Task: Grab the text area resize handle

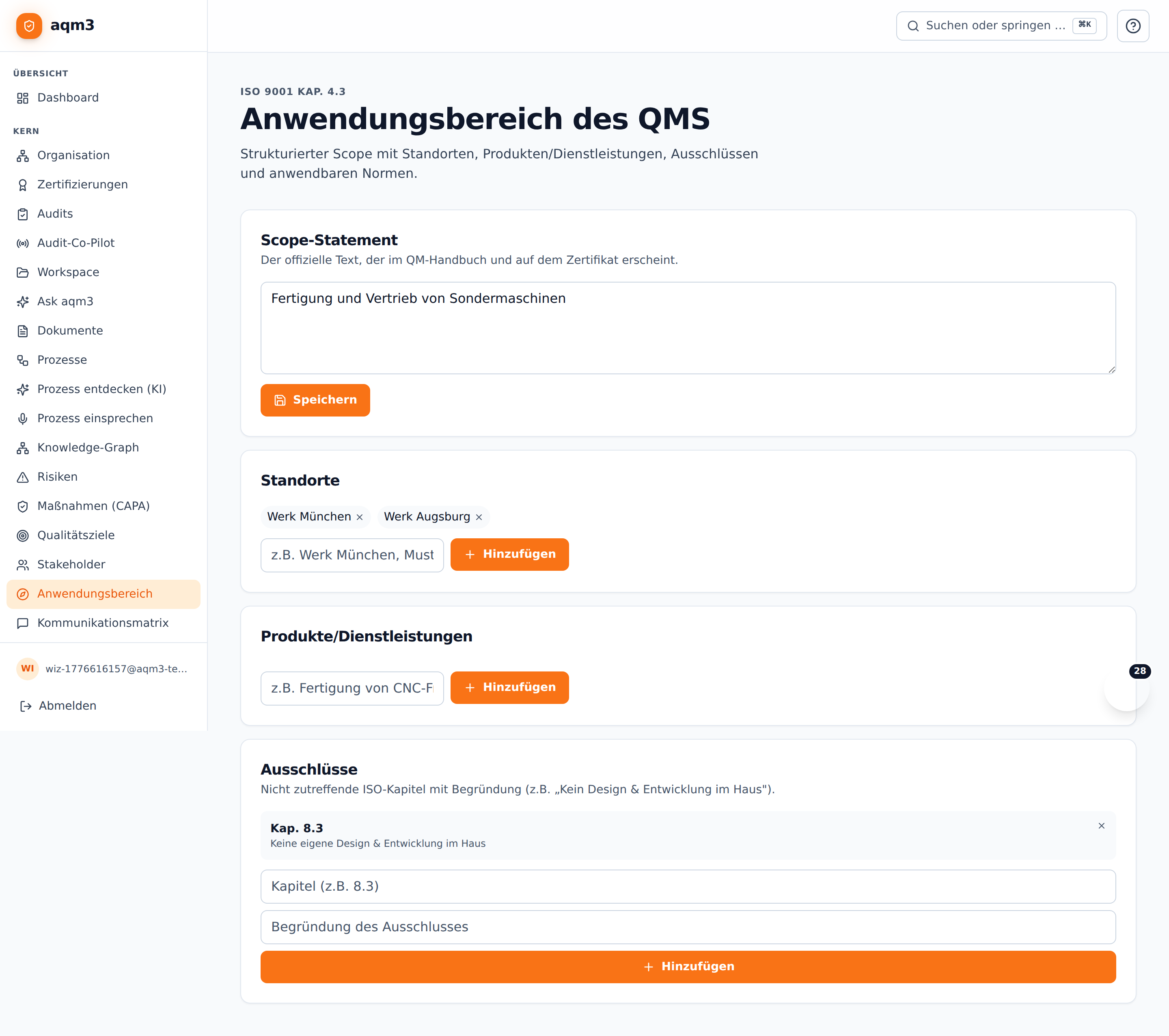Action: coord(1111,369)
